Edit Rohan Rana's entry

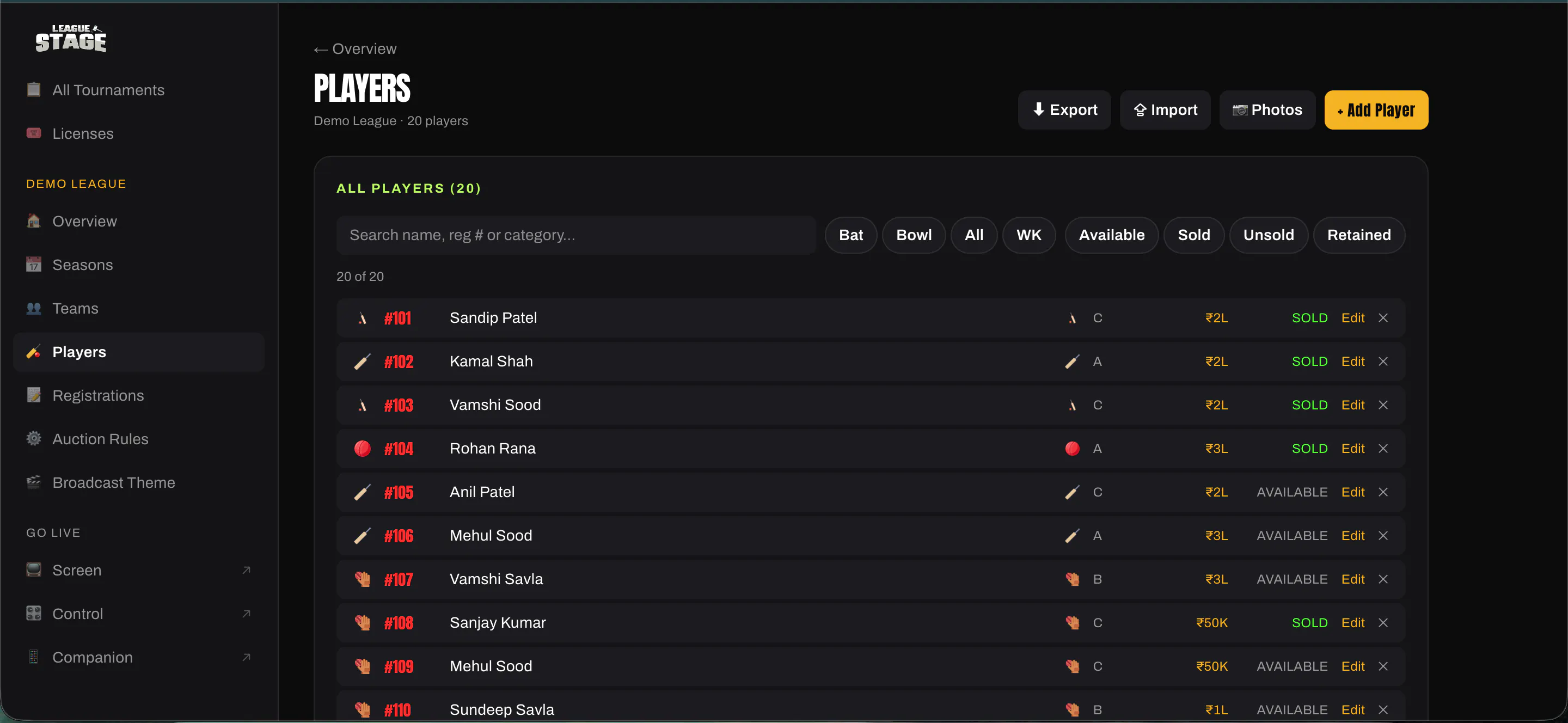1352,449
